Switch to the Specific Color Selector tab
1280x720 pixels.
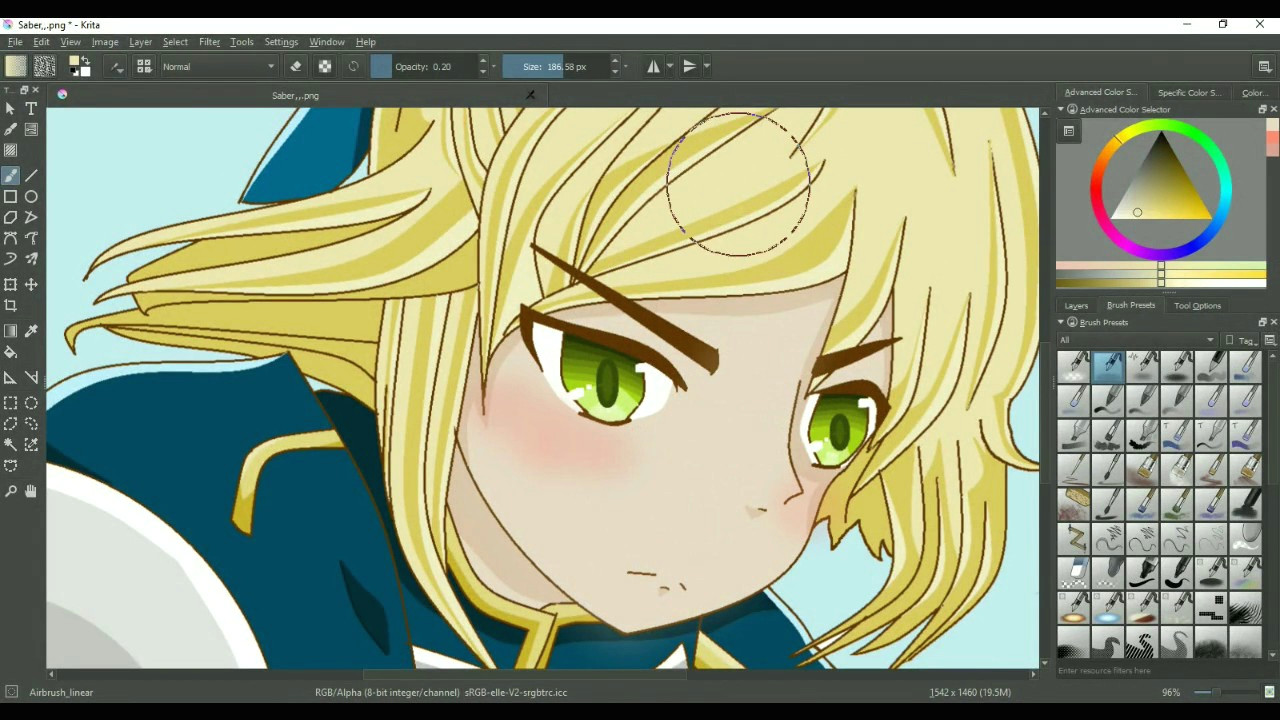(1189, 92)
